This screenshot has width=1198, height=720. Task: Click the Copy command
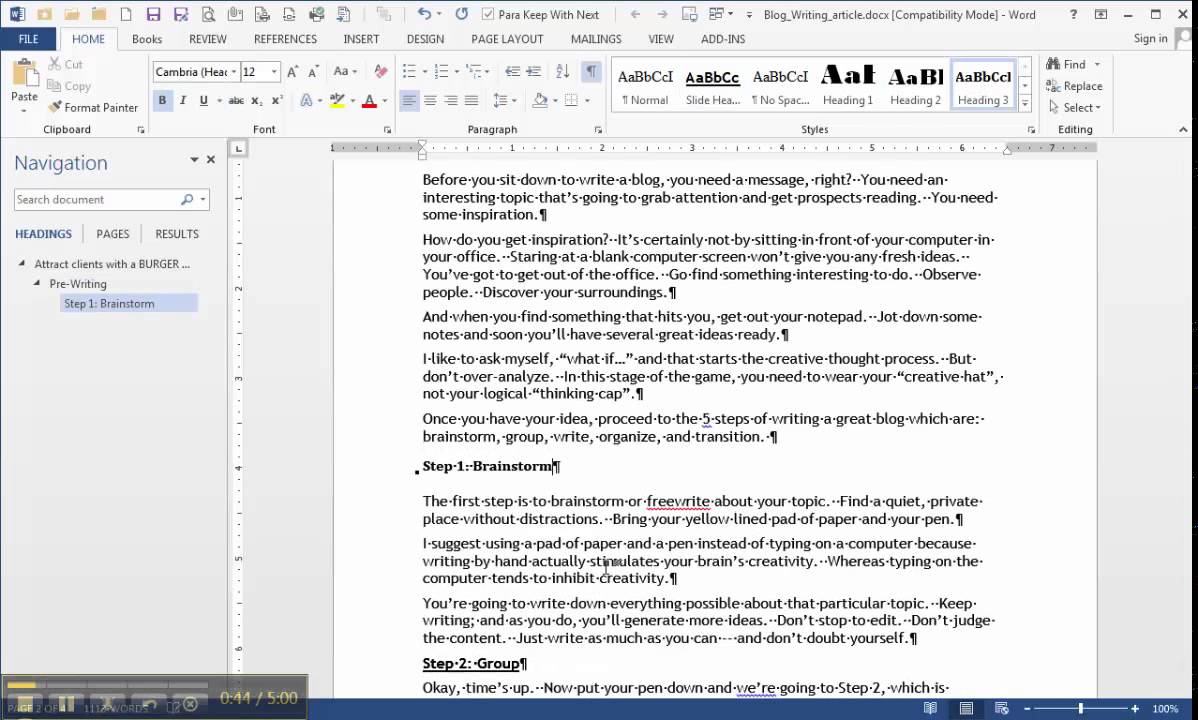coord(69,86)
